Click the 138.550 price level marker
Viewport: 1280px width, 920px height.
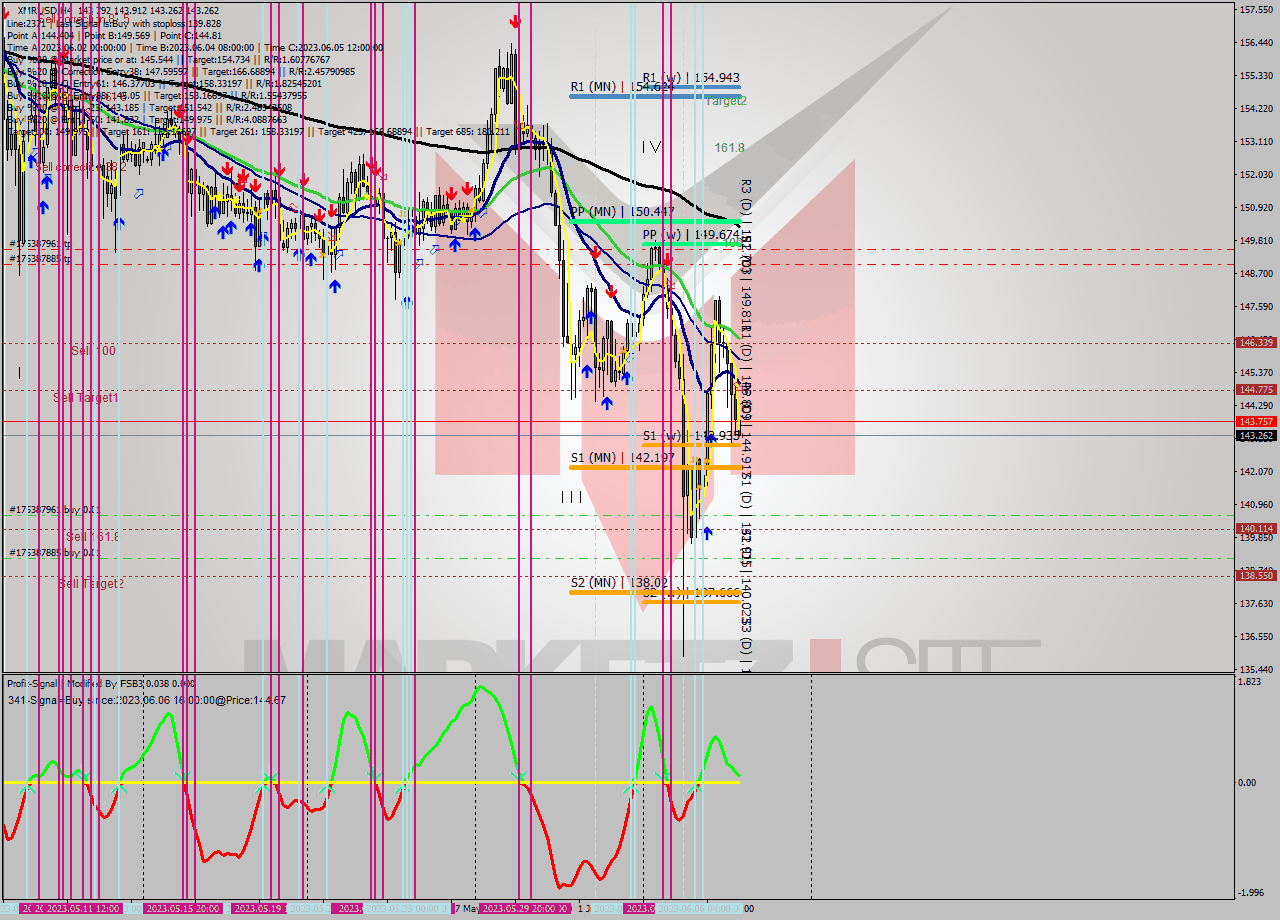click(1255, 576)
